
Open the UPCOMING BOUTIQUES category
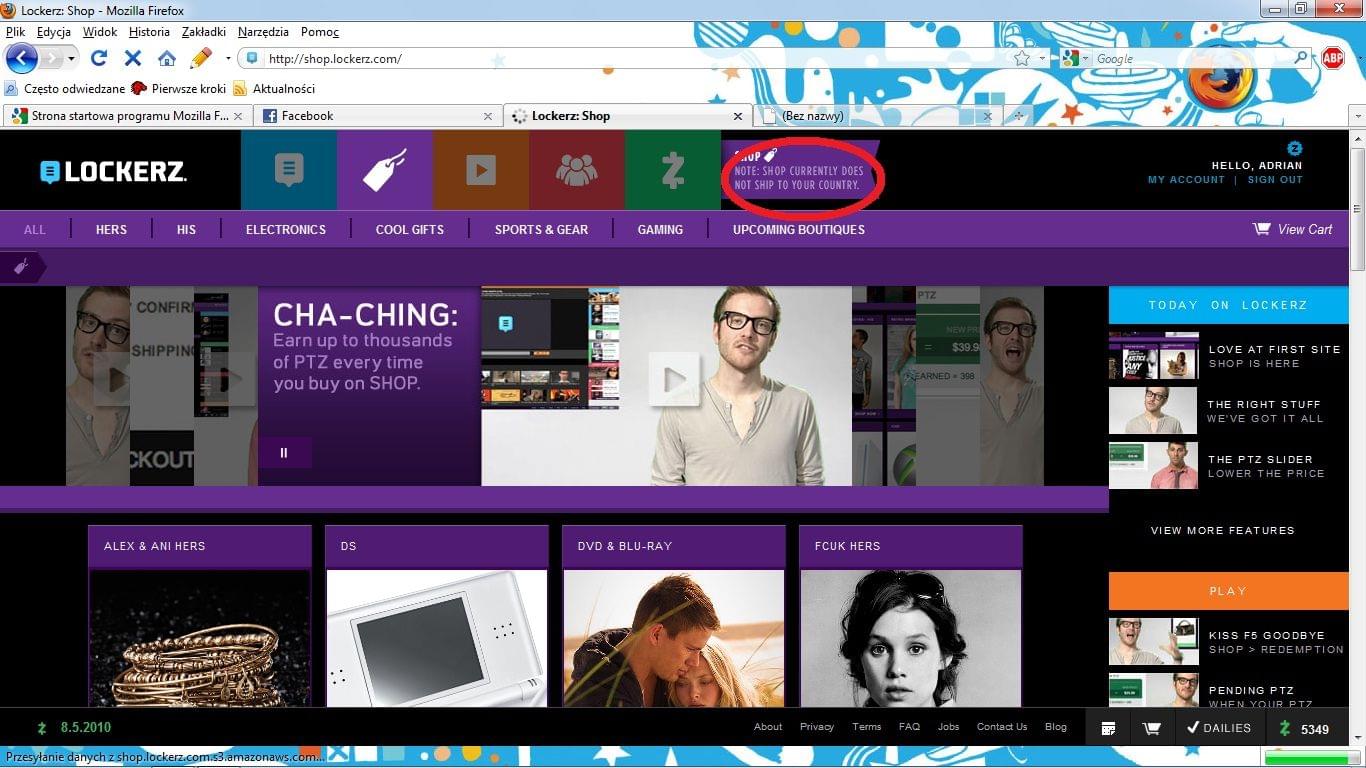click(799, 230)
